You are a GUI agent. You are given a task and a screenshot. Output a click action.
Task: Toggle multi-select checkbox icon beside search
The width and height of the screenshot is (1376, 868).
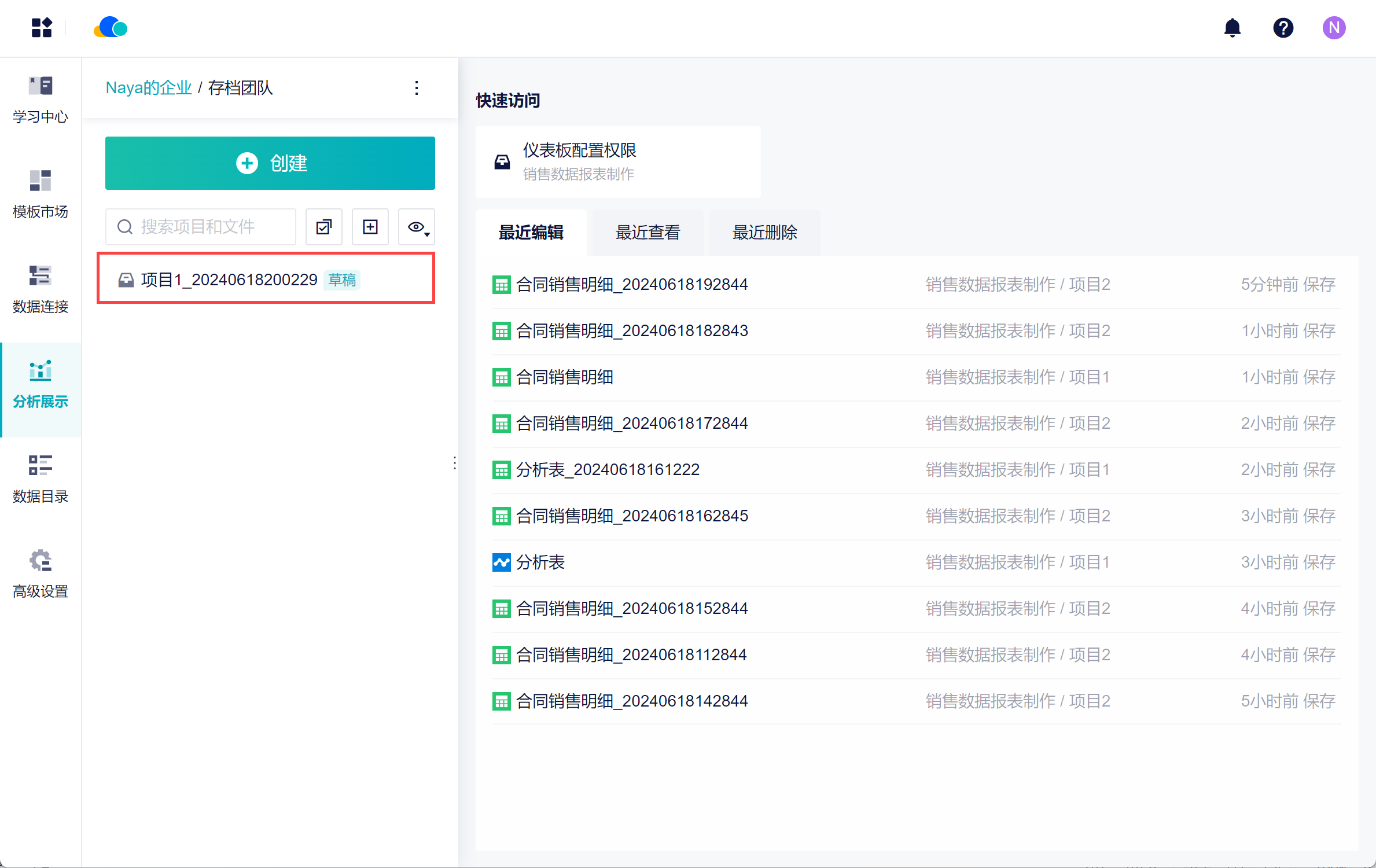coord(324,227)
